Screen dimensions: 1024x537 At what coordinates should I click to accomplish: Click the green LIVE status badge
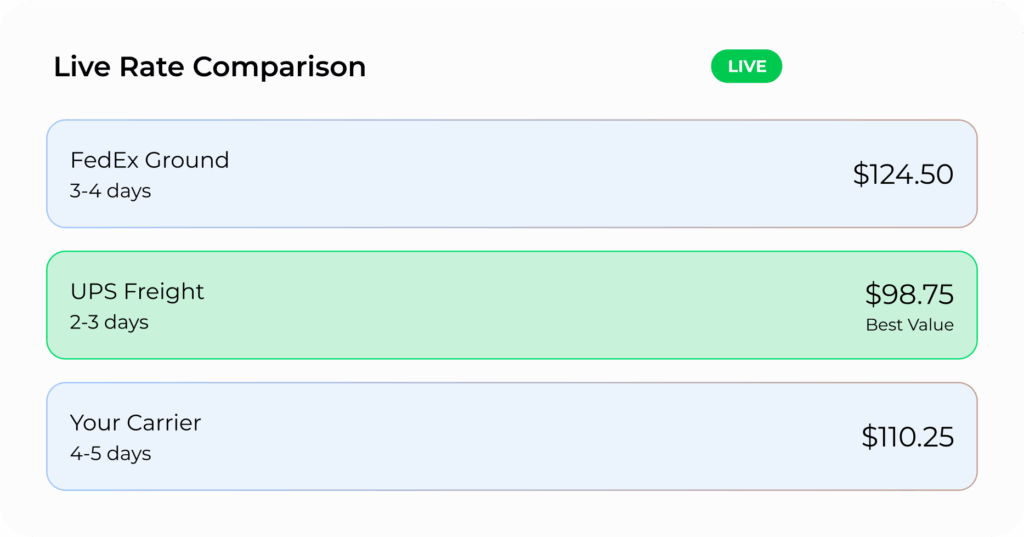click(746, 67)
